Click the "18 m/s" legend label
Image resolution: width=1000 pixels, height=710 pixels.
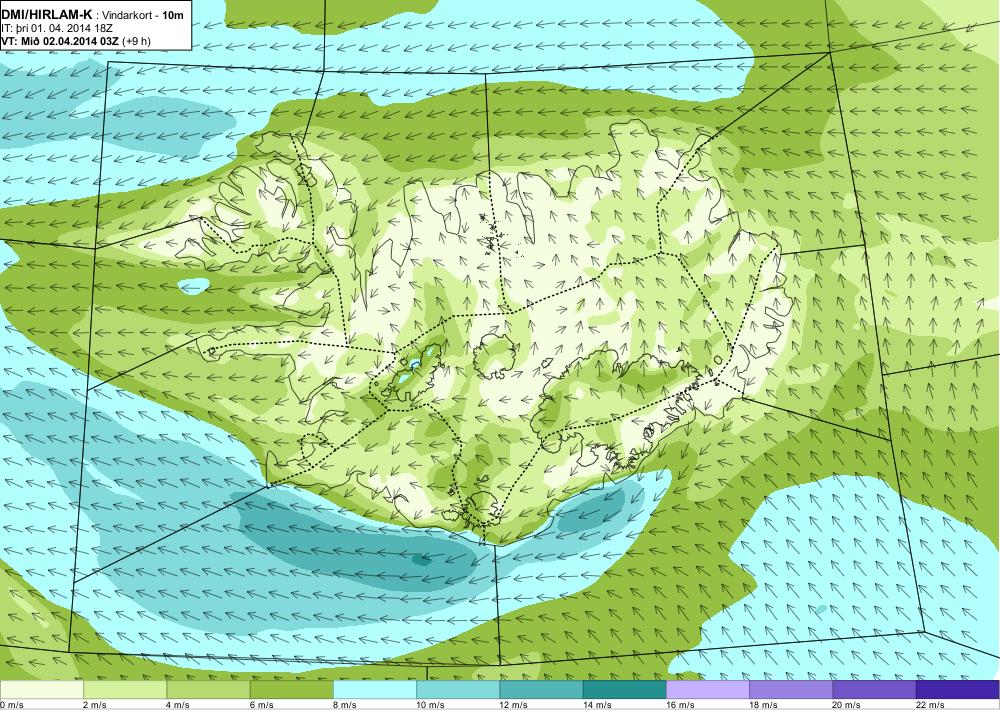click(763, 705)
